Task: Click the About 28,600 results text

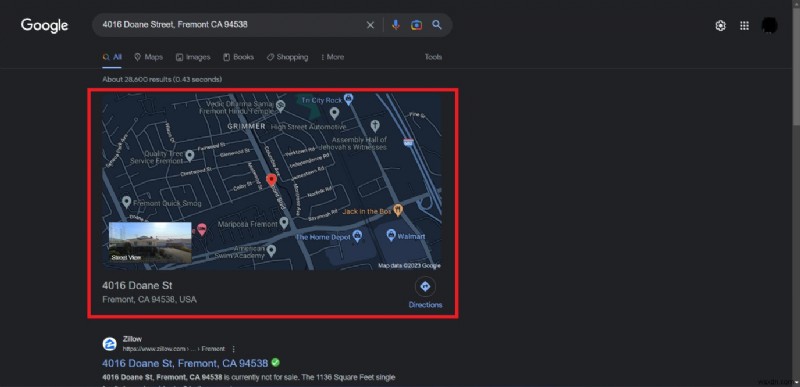Action: [162, 80]
